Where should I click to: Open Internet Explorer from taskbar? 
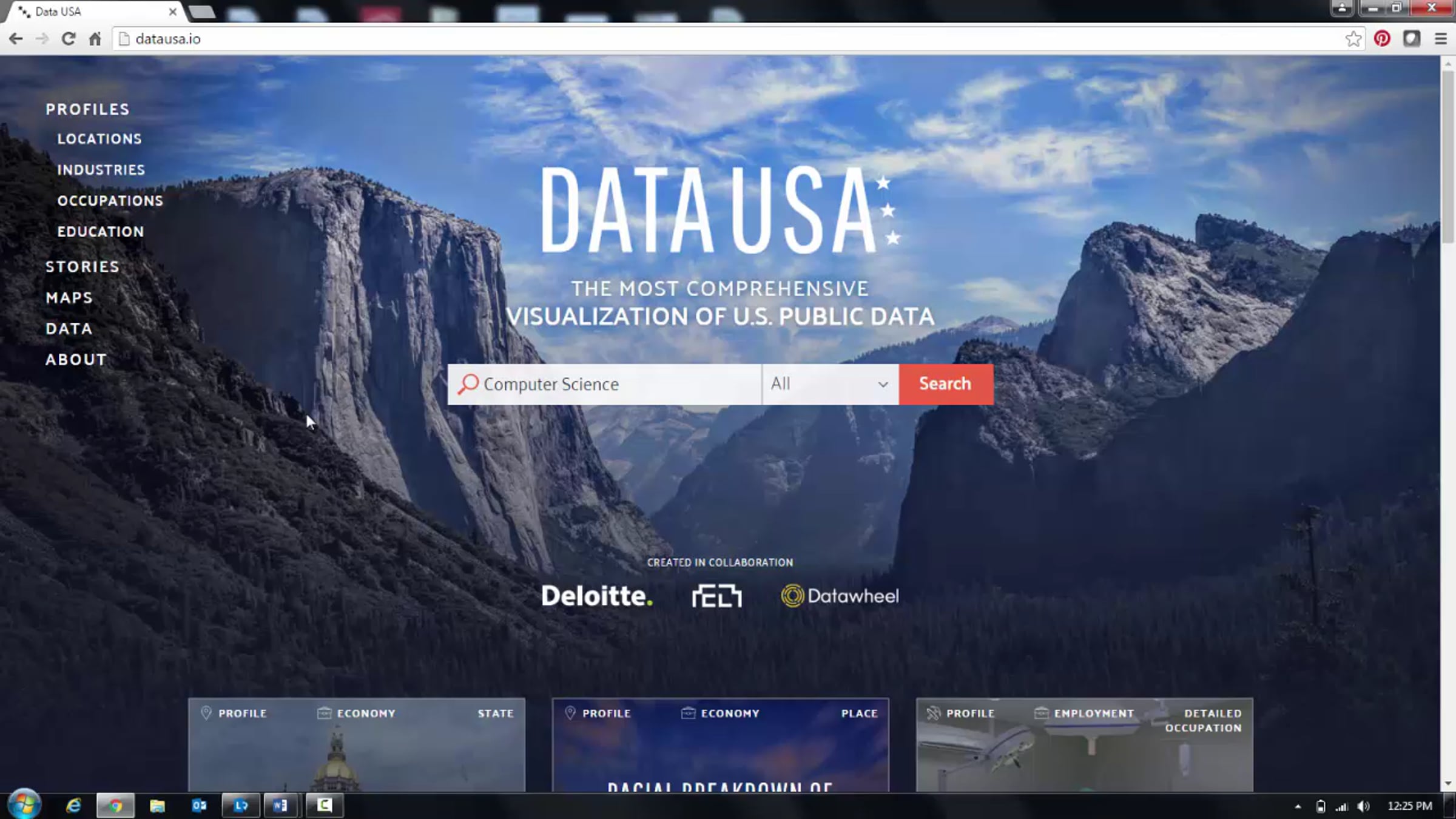pos(73,806)
